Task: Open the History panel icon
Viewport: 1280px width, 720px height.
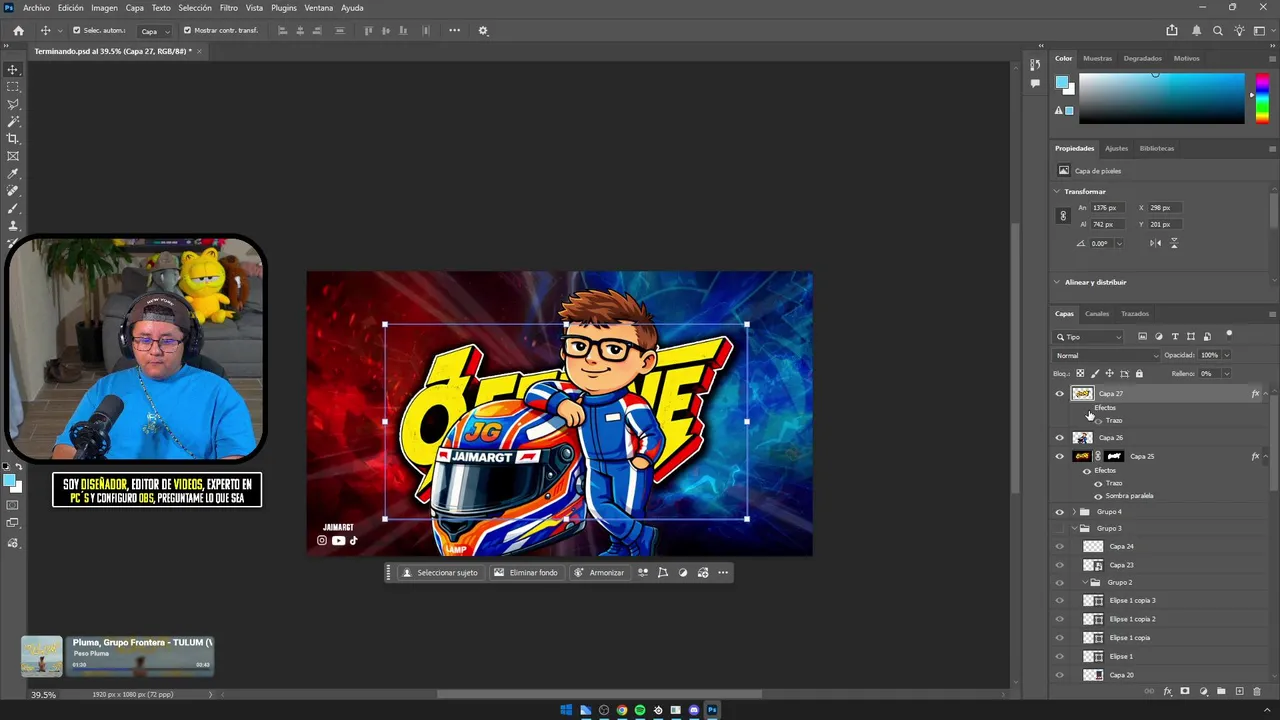Action: click(1035, 65)
